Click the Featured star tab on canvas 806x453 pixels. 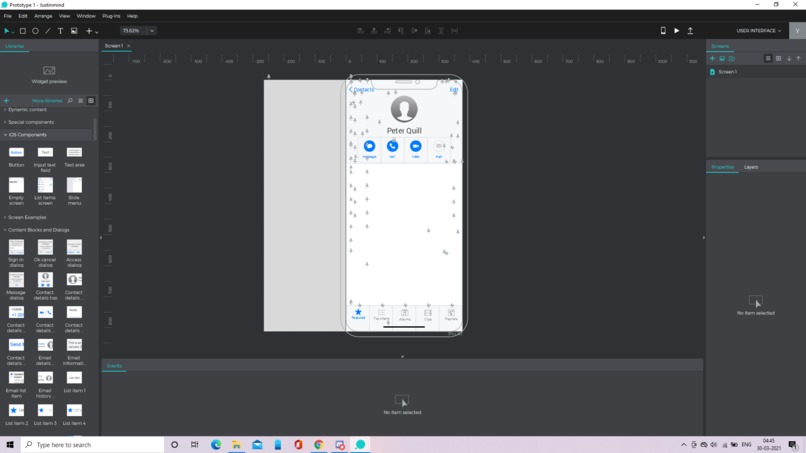coord(358,314)
